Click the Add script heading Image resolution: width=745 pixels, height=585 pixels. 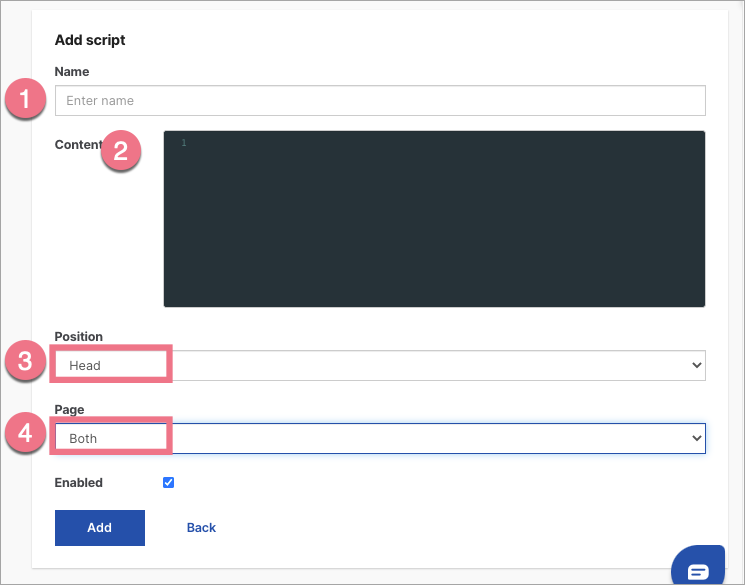pyautogui.click(x=90, y=41)
